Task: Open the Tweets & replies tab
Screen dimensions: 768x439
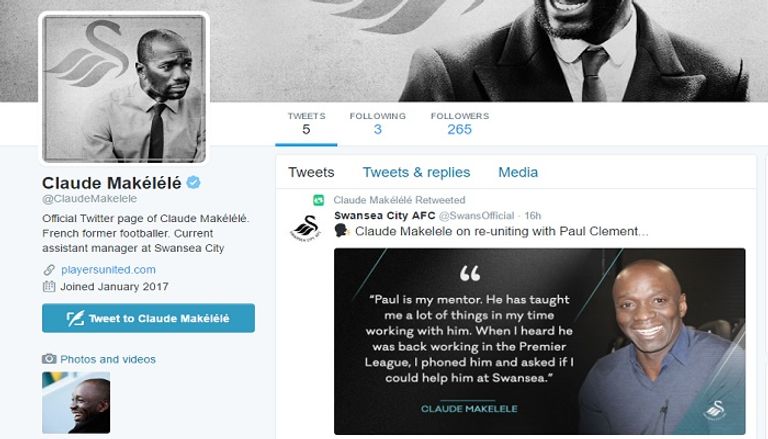Action: pos(416,172)
